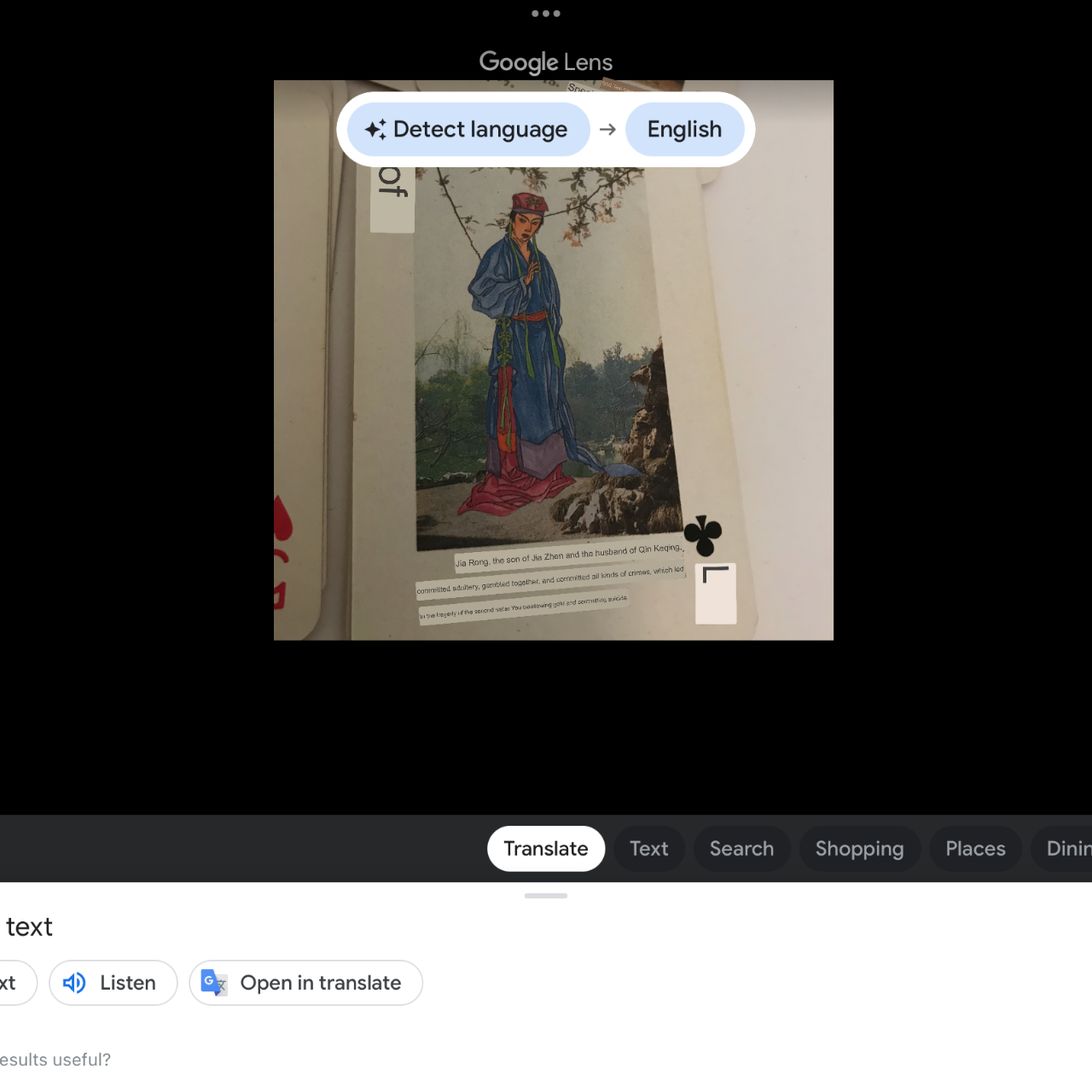Viewport: 1092px width, 1092px height.
Task: Open the Places tab
Action: pyautogui.click(x=975, y=849)
